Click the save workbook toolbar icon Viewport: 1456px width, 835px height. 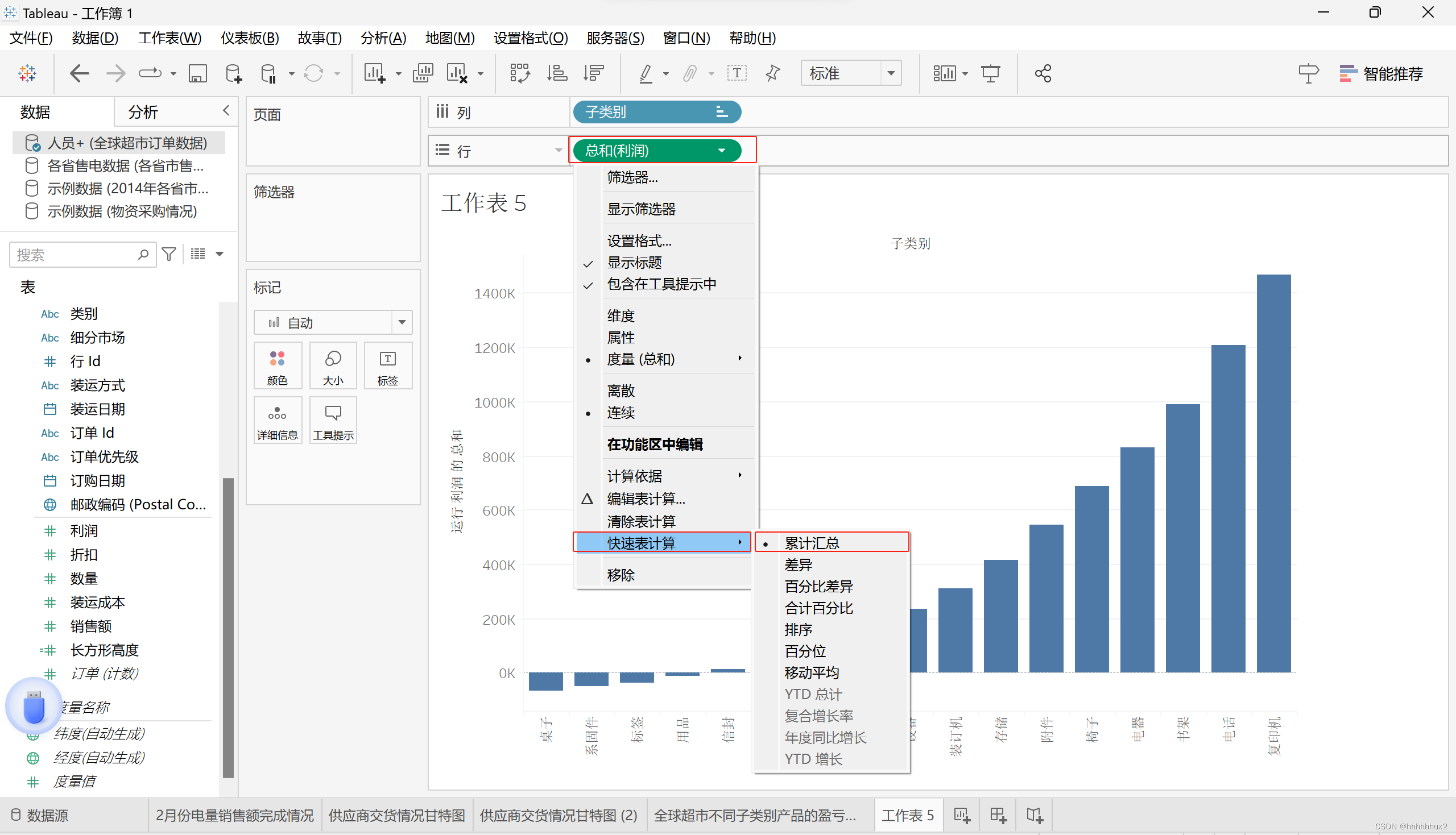[197, 73]
